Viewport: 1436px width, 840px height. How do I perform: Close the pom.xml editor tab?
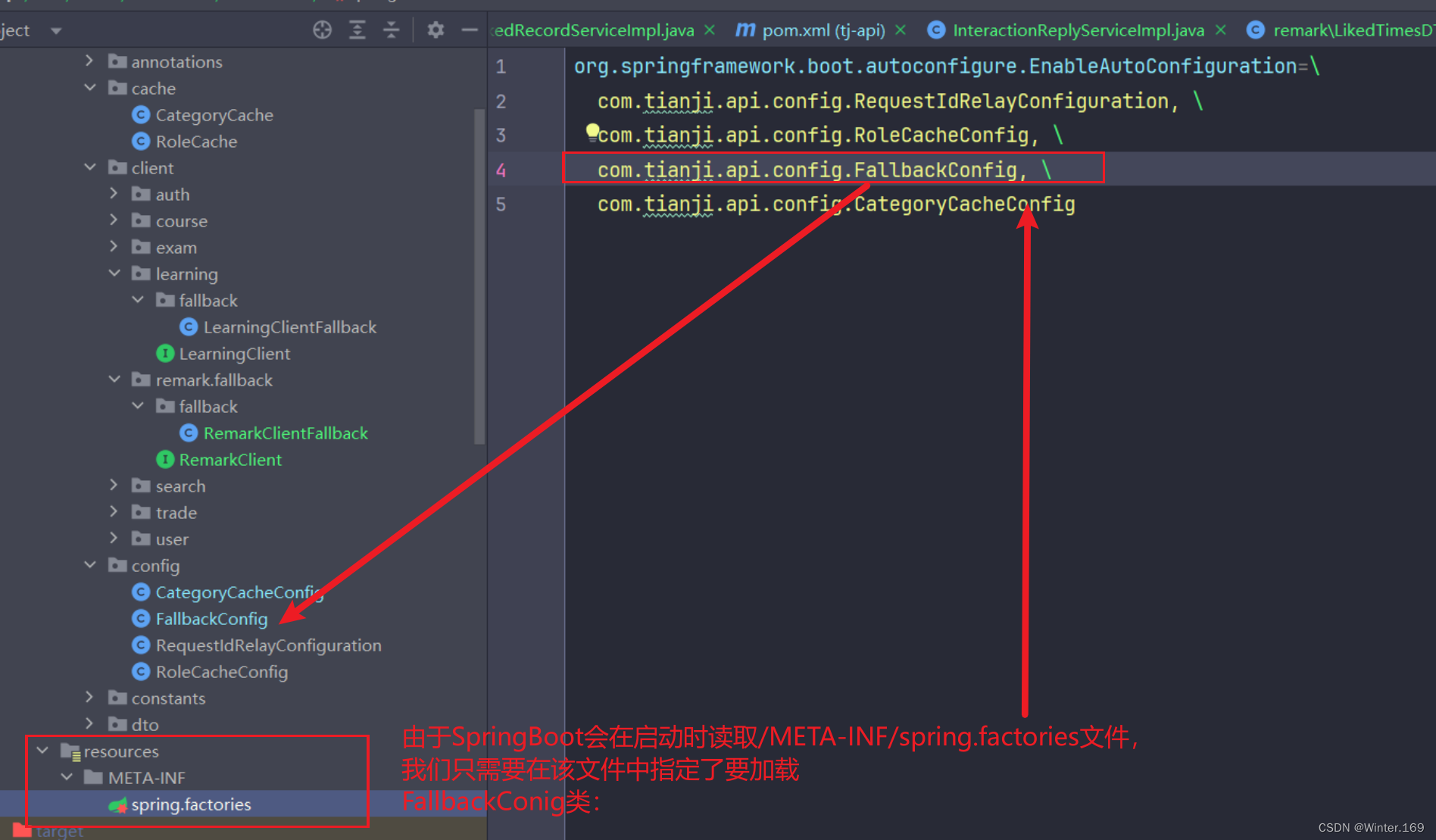(901, 30)
